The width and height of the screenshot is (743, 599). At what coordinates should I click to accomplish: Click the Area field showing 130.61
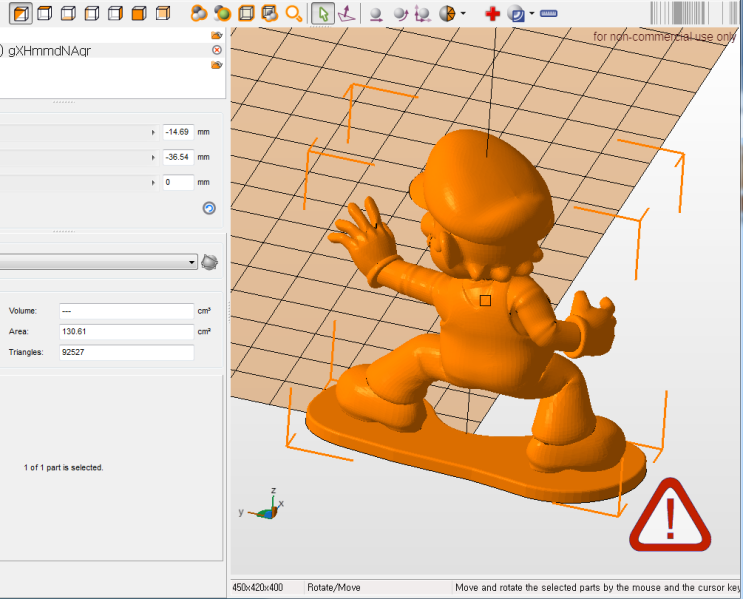pyautogui.click(x=127, y=332)
